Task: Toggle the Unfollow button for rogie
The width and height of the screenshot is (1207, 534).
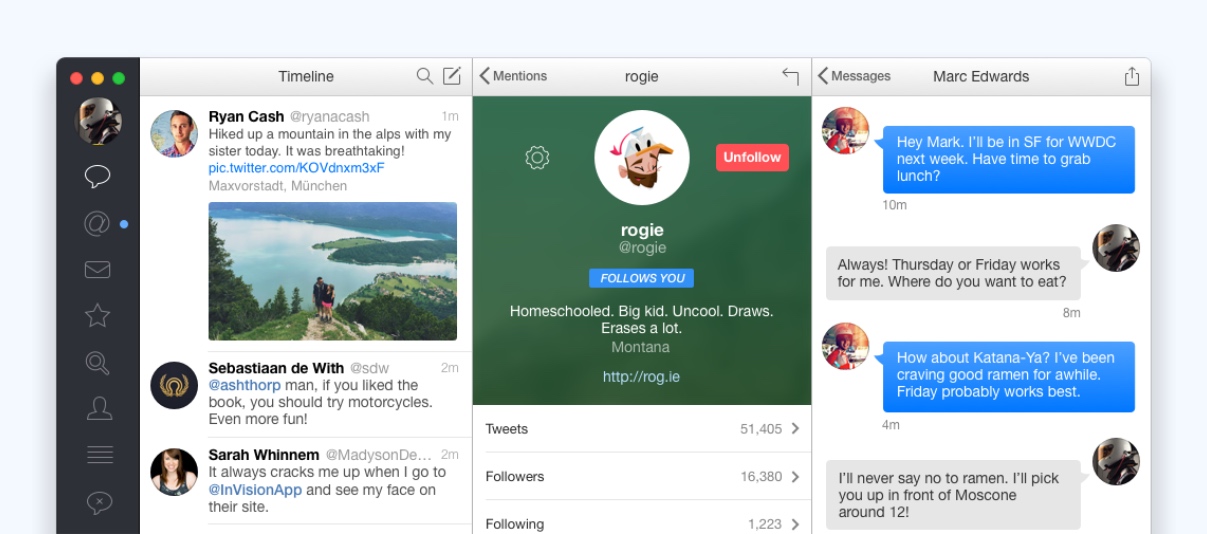Action: pyautogui.click(x=752, y=157)
